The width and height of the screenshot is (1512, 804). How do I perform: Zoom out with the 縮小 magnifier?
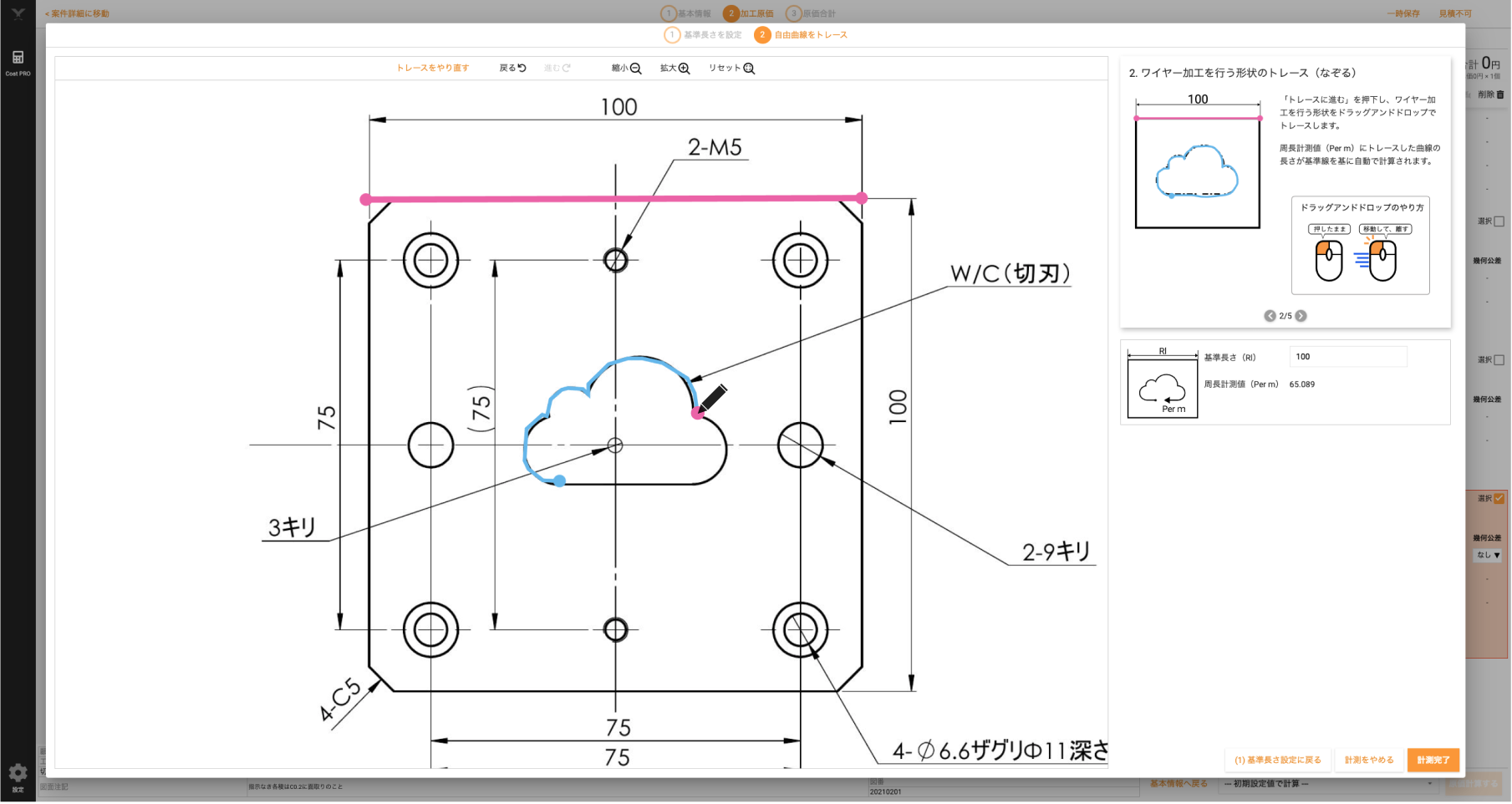pyautogui.click(x=635, y=69)
